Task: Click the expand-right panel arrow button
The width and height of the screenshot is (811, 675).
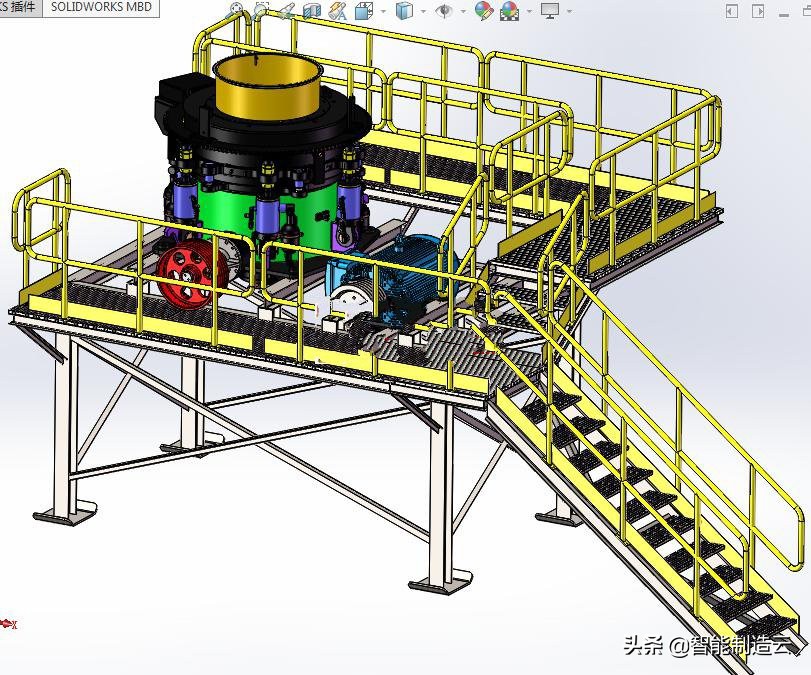Action: pyautogui.click(x=758, y=11)
